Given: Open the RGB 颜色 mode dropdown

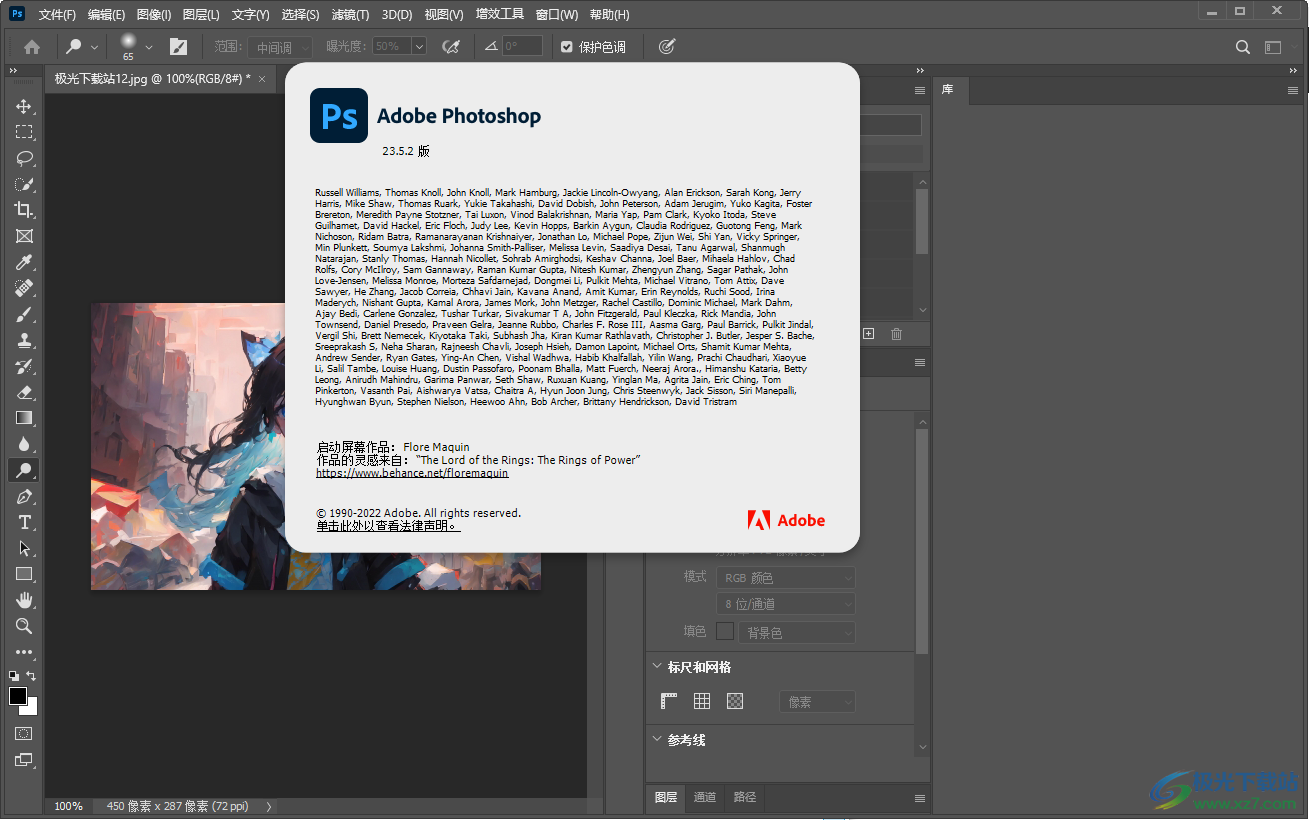Looking at the screenshot, I should click(x=786, y=578).
